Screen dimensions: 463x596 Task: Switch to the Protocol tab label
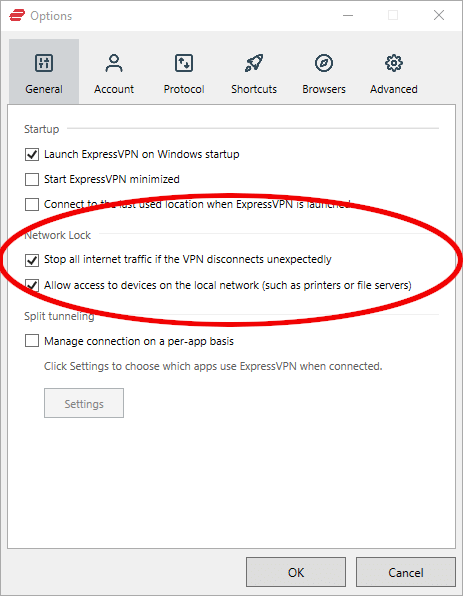[184, 89]
